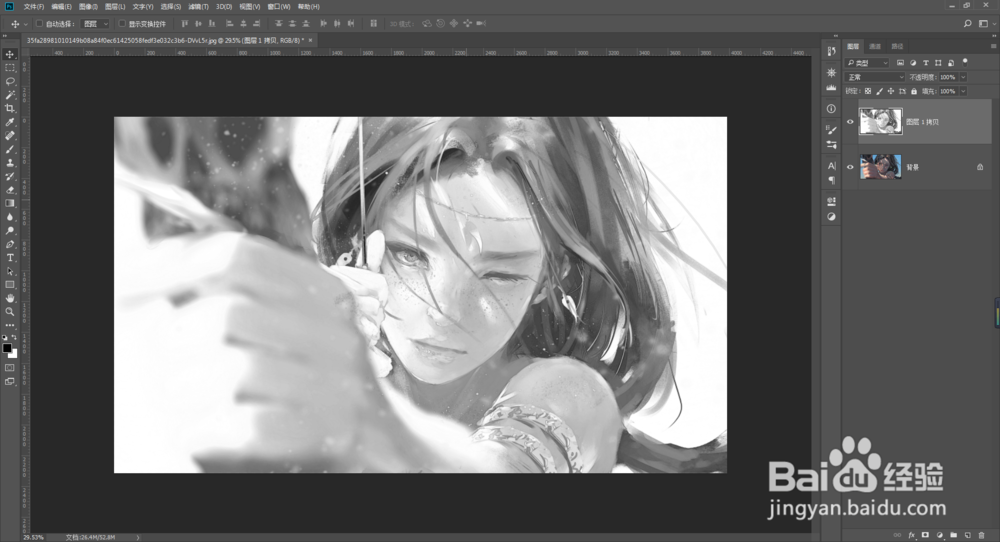Filter layers by type layers
Image resolution: width=1000 pixels, height=542 pixels.
(925, 62)
